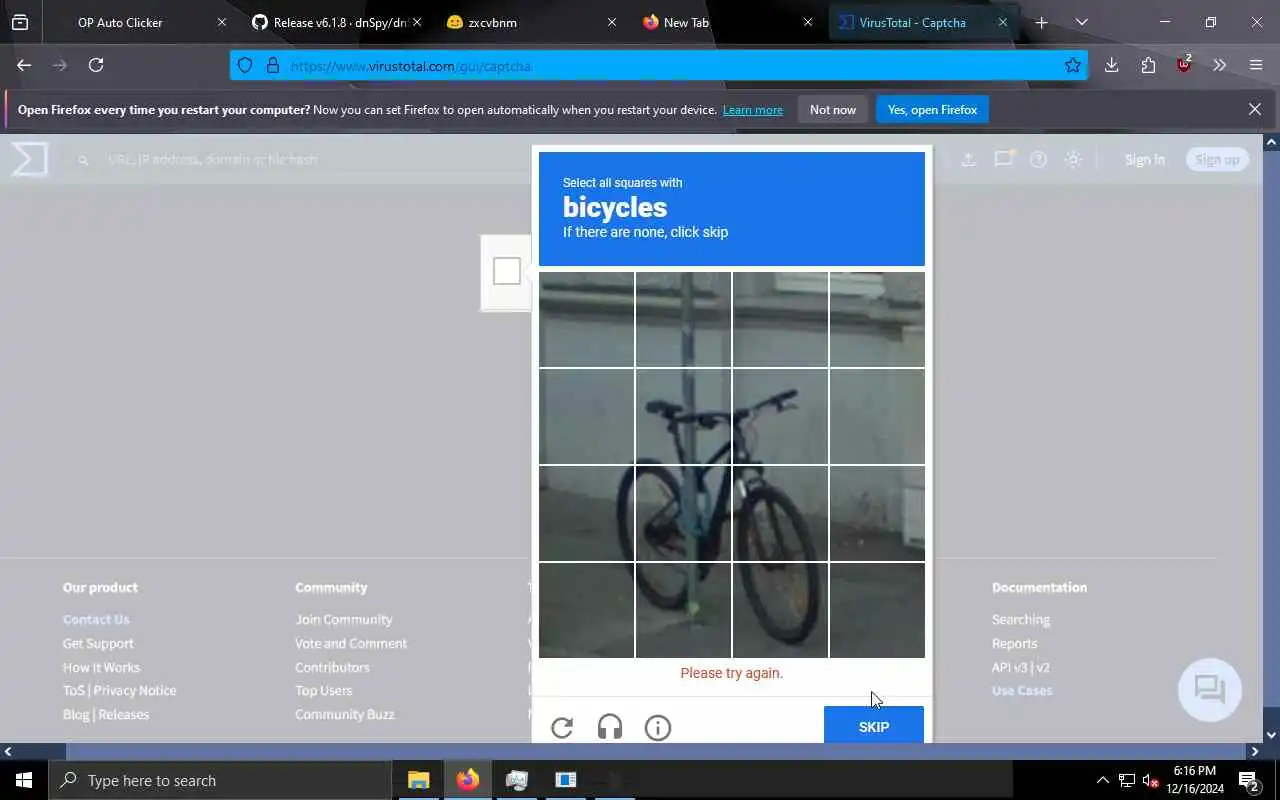
Task: Open Contact Us footer link
Action: [x=96, y=619]
